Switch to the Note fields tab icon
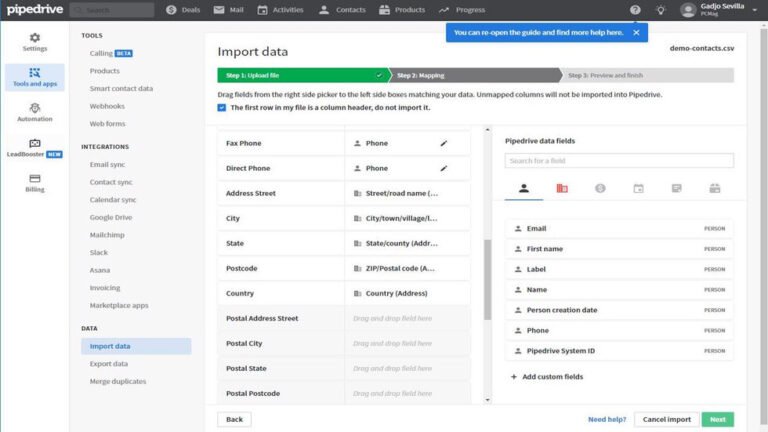Image resolution: width=768 pixels, height=432 pixels. 676,188
